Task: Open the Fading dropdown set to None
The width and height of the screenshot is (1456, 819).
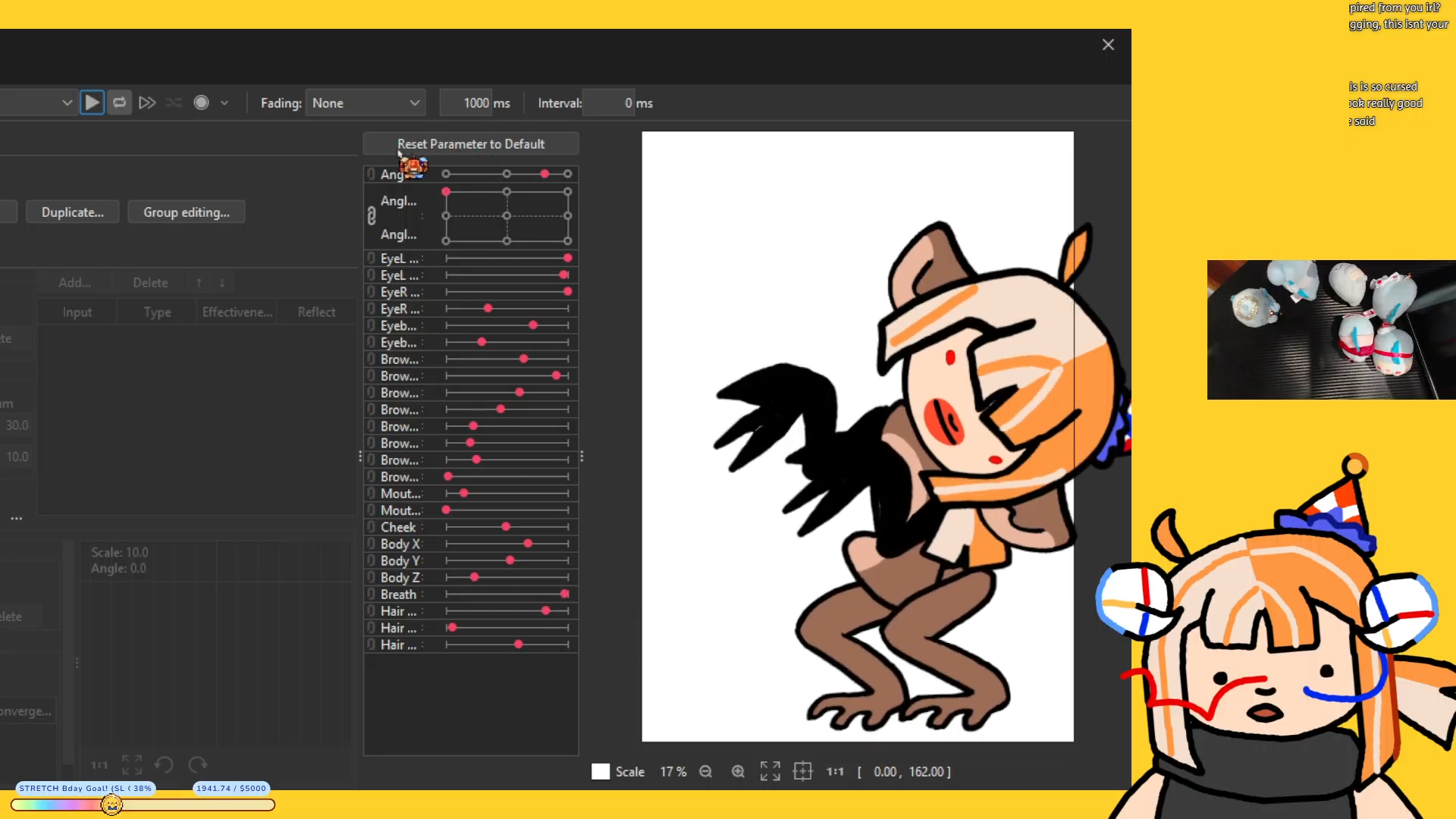Action: (x=365, y=103)
